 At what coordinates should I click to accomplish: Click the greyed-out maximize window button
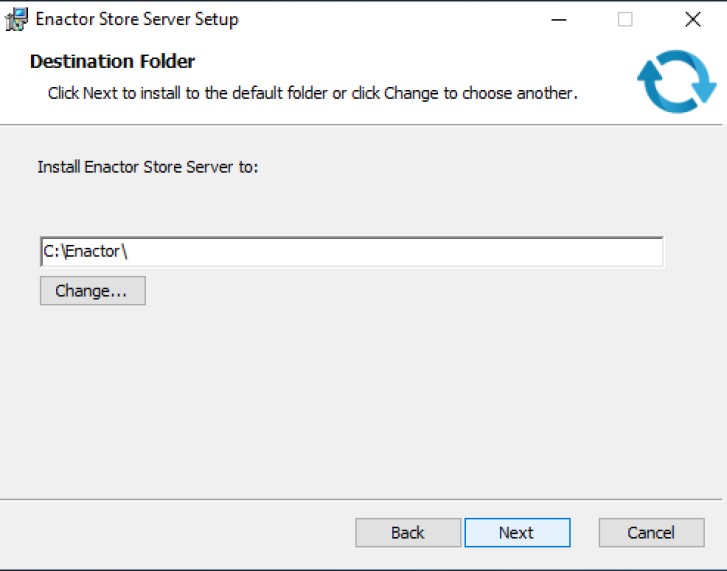coord(625,19)
